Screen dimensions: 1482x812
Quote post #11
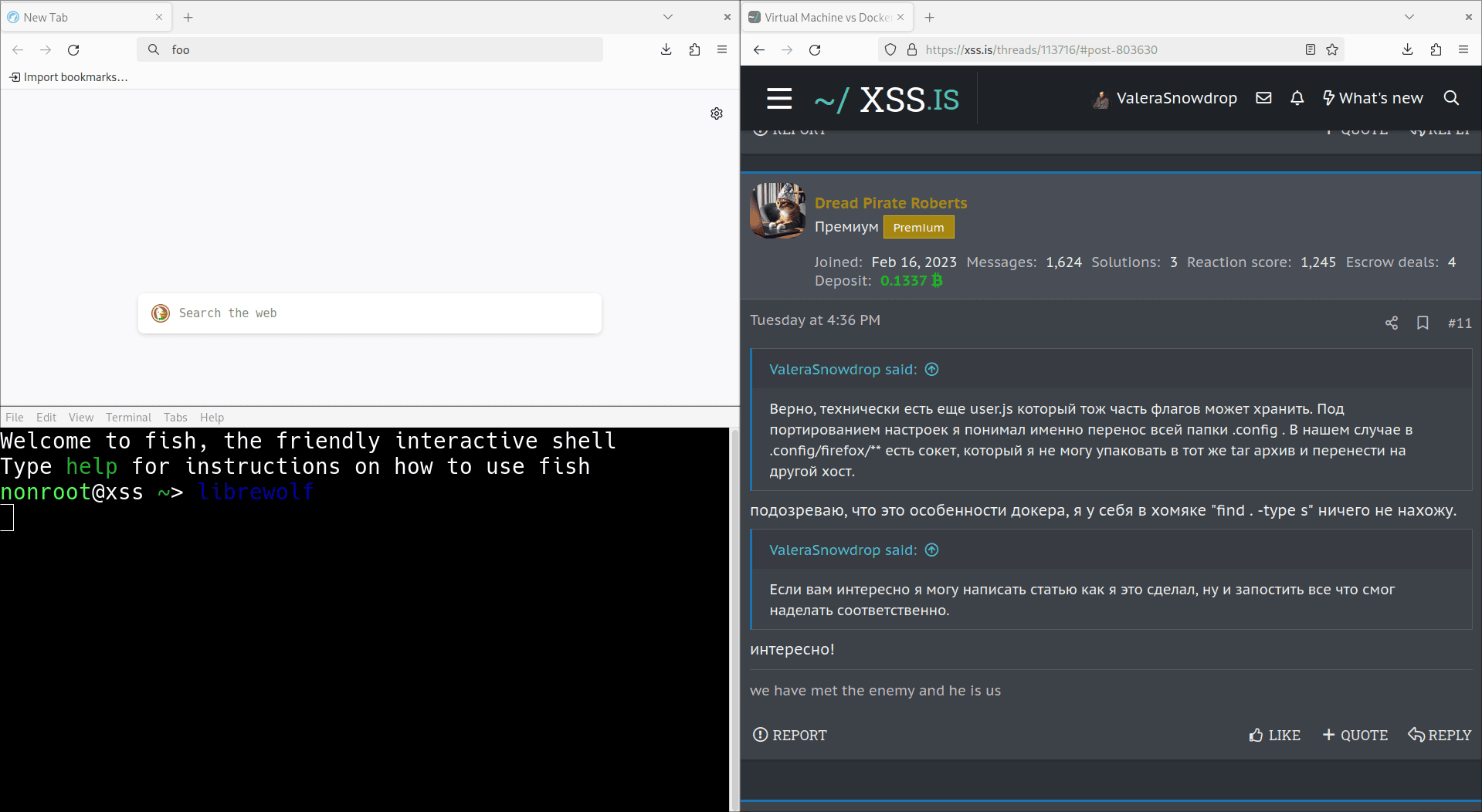[1355, 735]
